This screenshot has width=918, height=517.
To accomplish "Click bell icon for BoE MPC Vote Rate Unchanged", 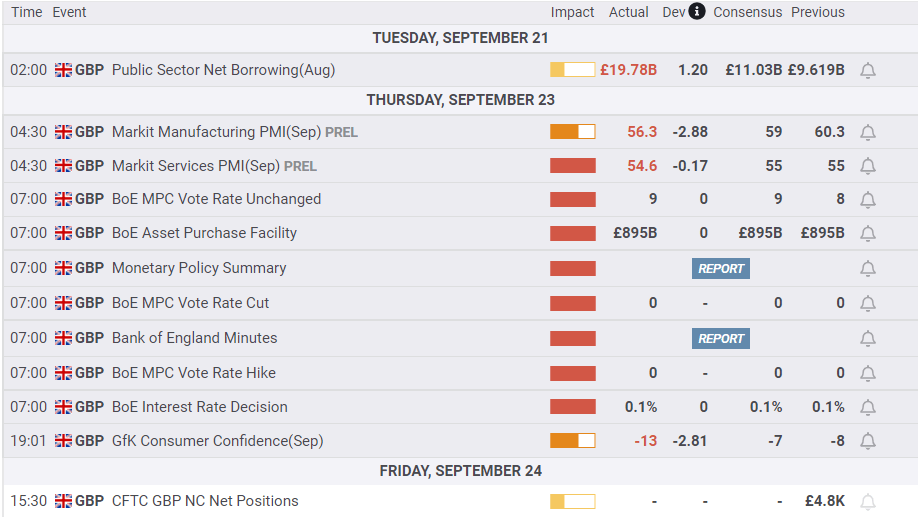I will coord(868,199).
